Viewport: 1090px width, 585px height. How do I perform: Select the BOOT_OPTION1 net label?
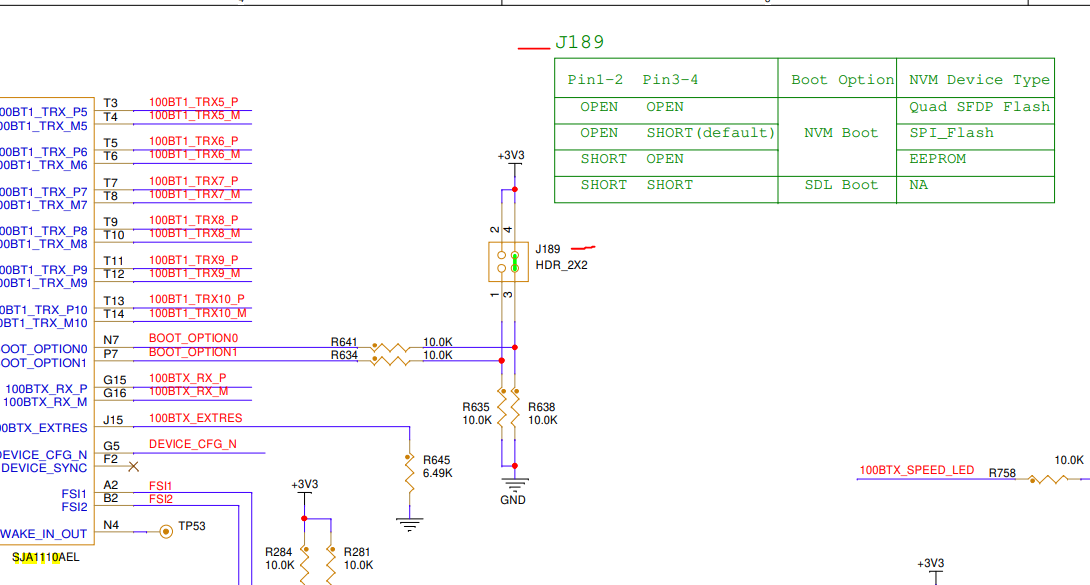pos(193,352)
